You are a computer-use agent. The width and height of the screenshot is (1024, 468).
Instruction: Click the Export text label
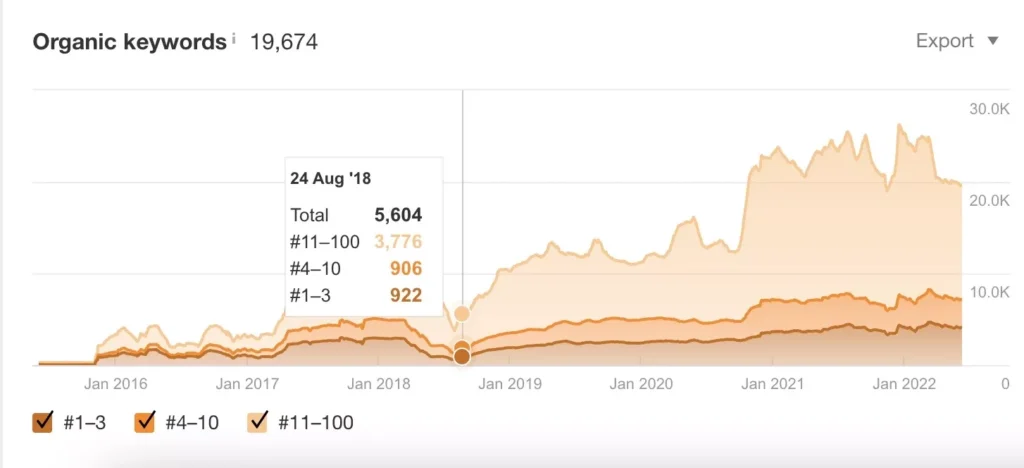[x=944, y=41]
